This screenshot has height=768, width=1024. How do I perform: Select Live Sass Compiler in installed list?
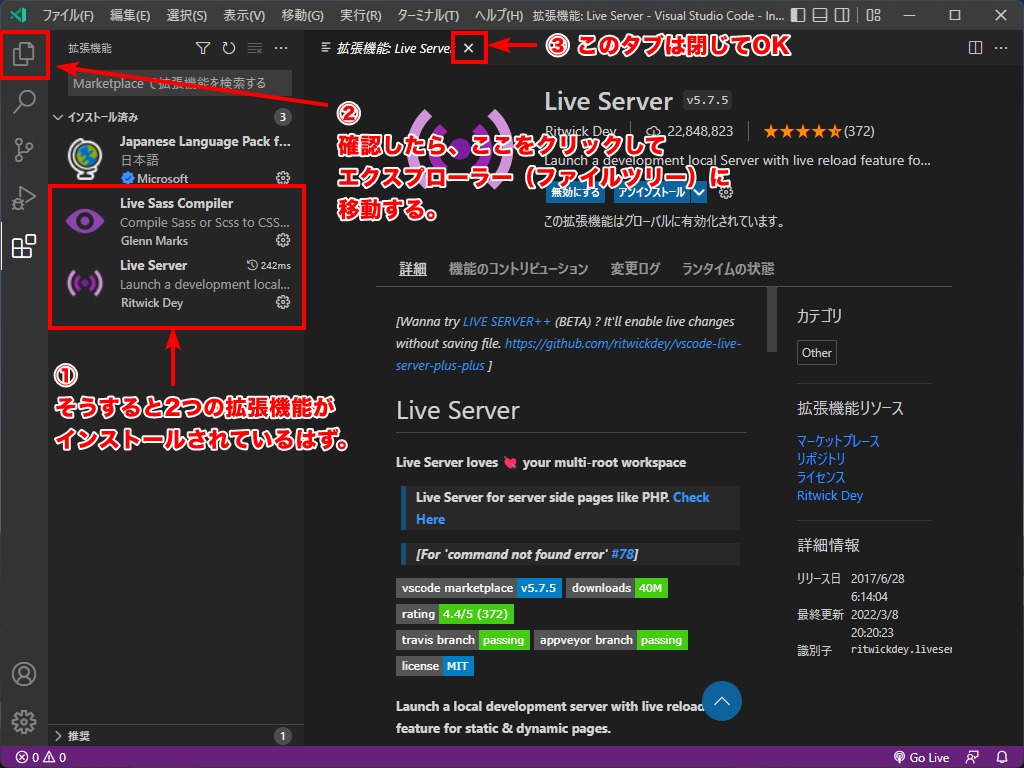click(x=176, y=221)
